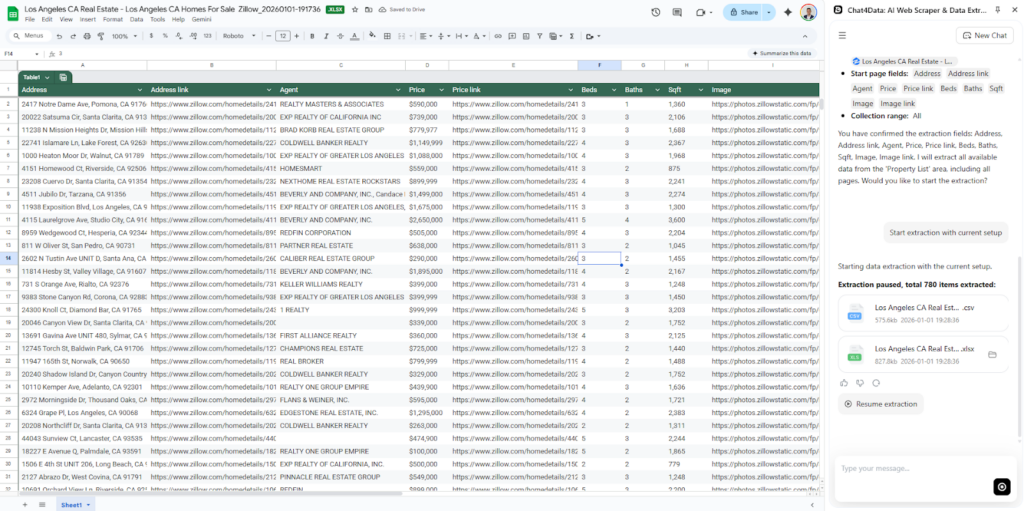Open Chat4Data hamburger menu
The height and width of the screenshot is (511, 1024).
(842, 35)
